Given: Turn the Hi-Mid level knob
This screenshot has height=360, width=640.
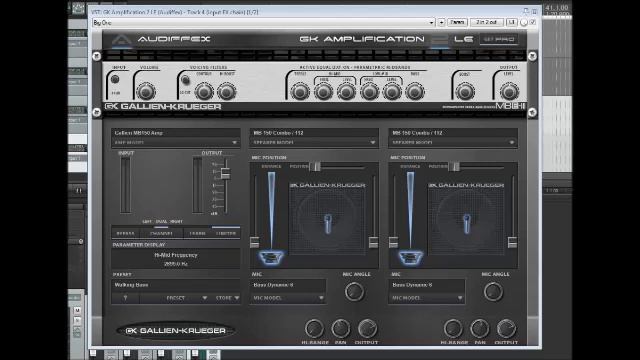Looking at the screenshot, I should point(346,92).
